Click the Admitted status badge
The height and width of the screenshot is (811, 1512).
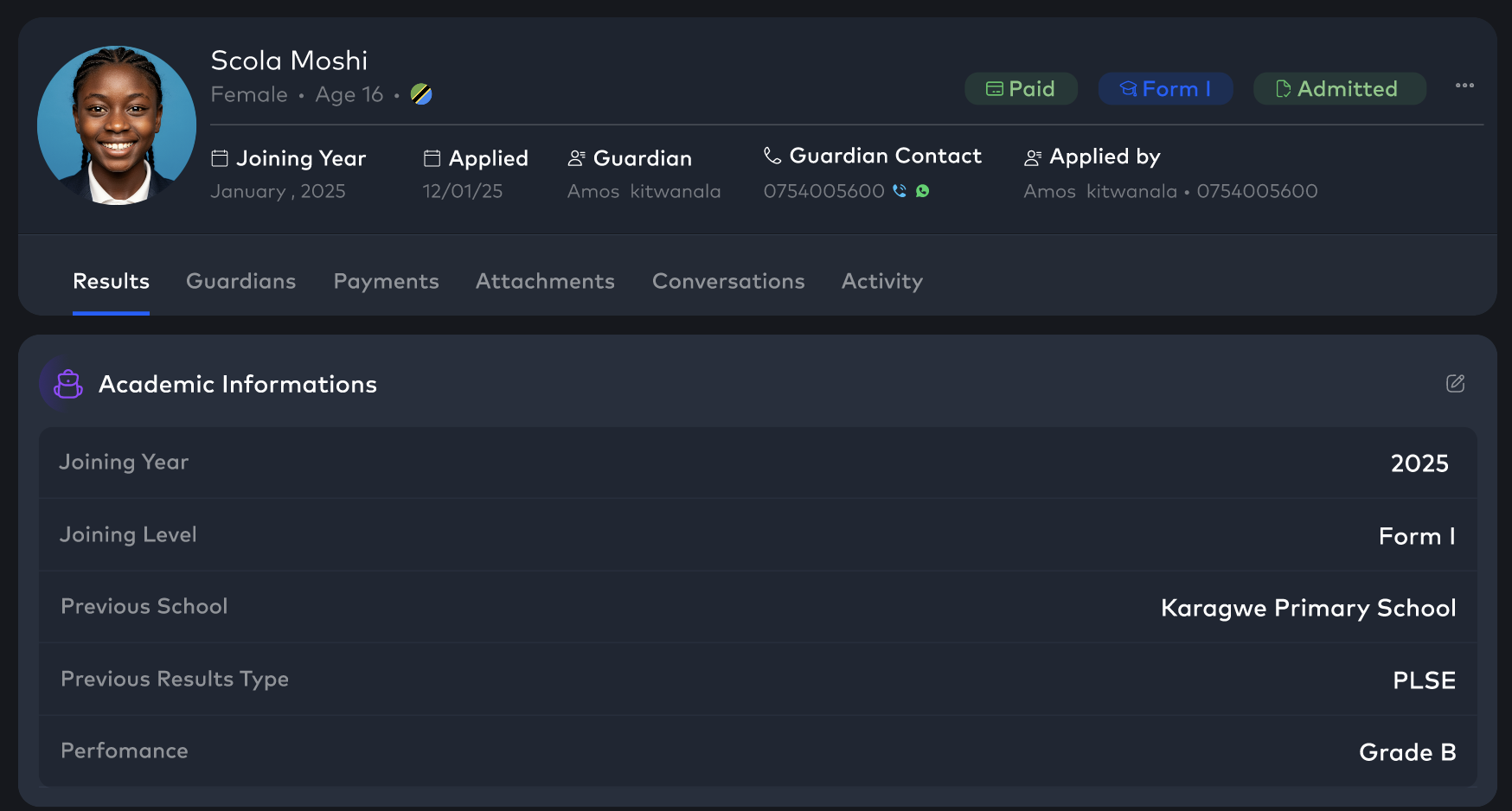pyautogui.click(x=1338, y=89)
